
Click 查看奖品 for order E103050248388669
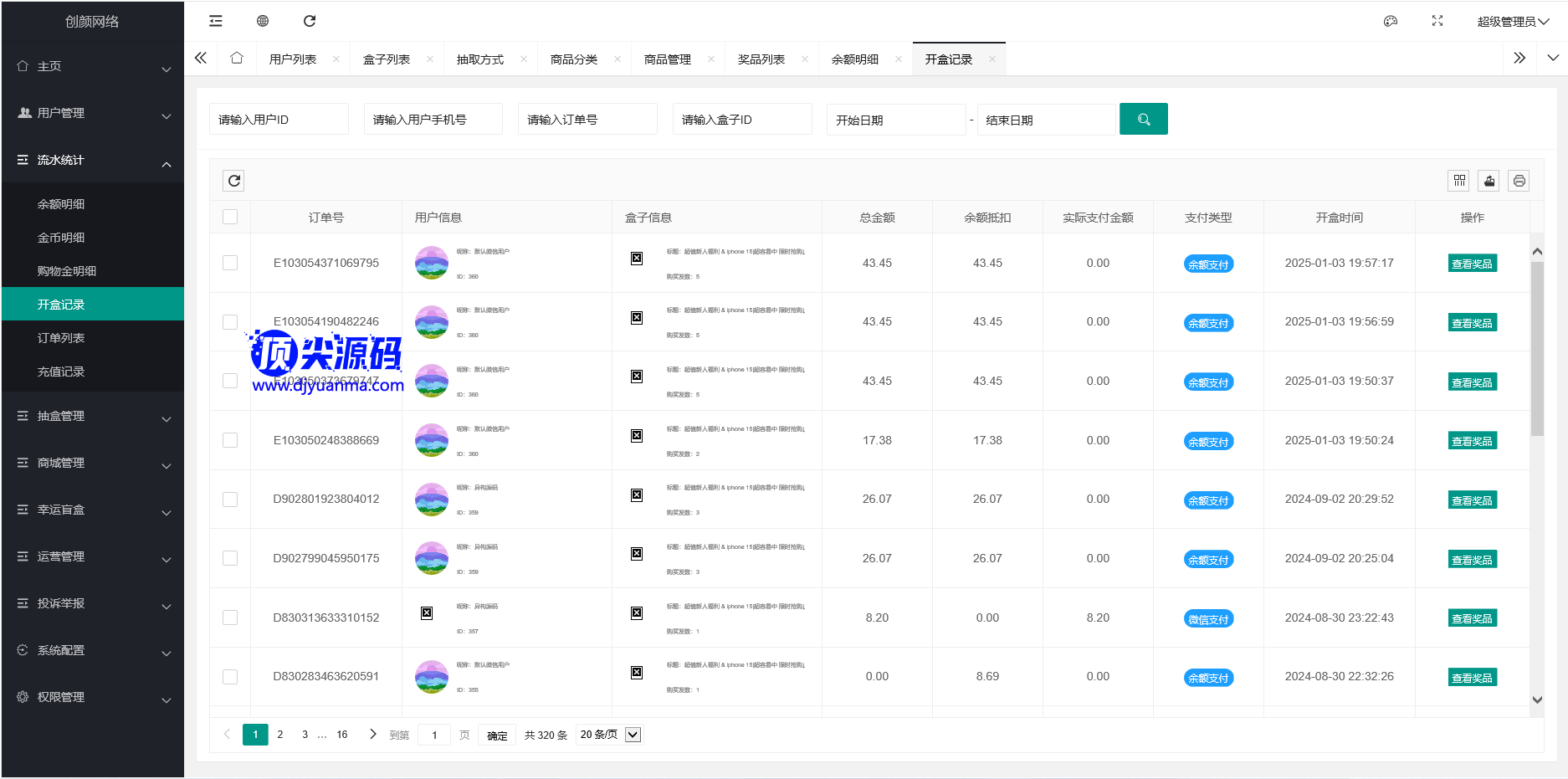click(1472, 441)
